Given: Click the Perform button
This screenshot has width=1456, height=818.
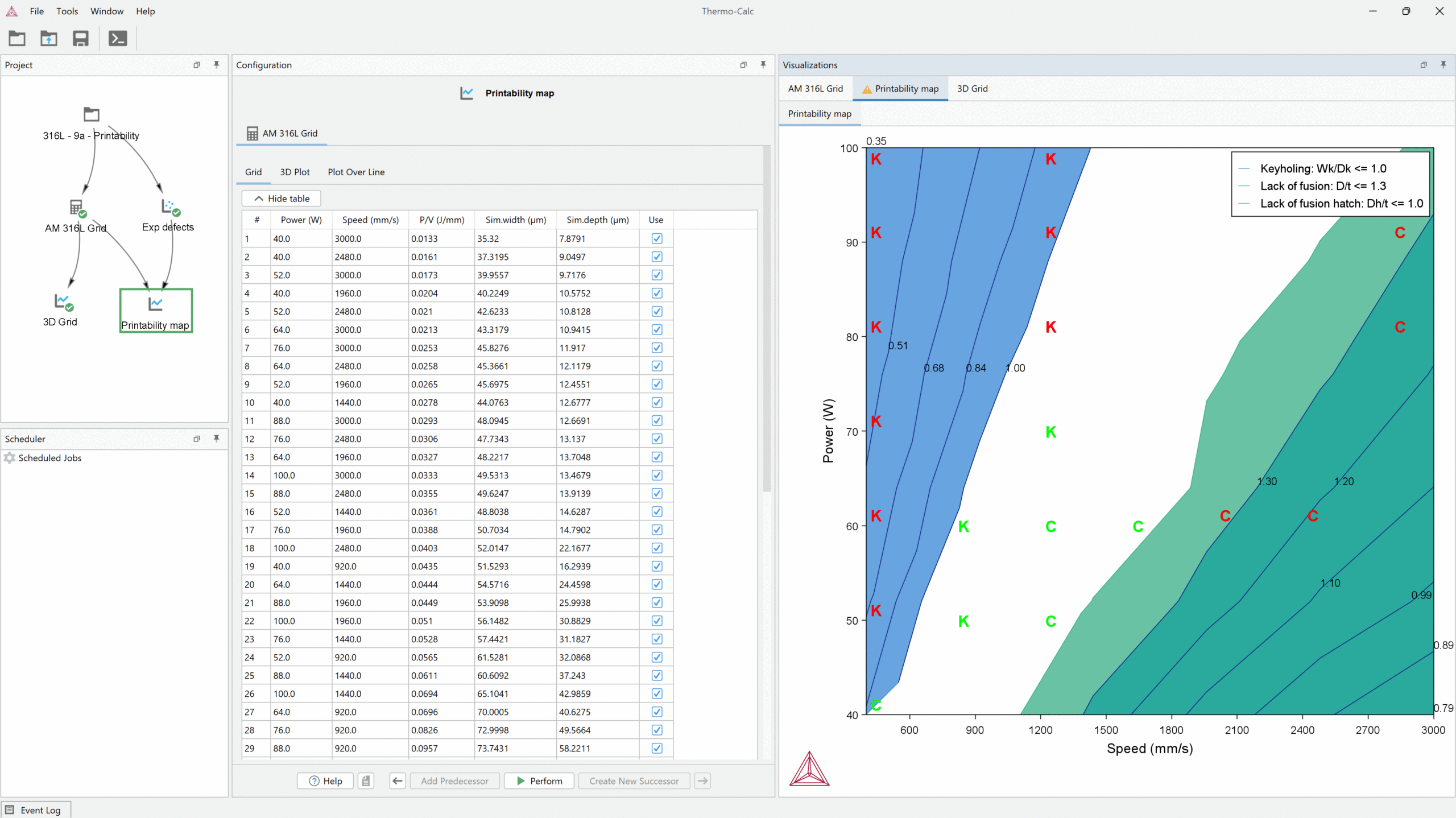Looking at the screenshot, I should click(539, 781).
